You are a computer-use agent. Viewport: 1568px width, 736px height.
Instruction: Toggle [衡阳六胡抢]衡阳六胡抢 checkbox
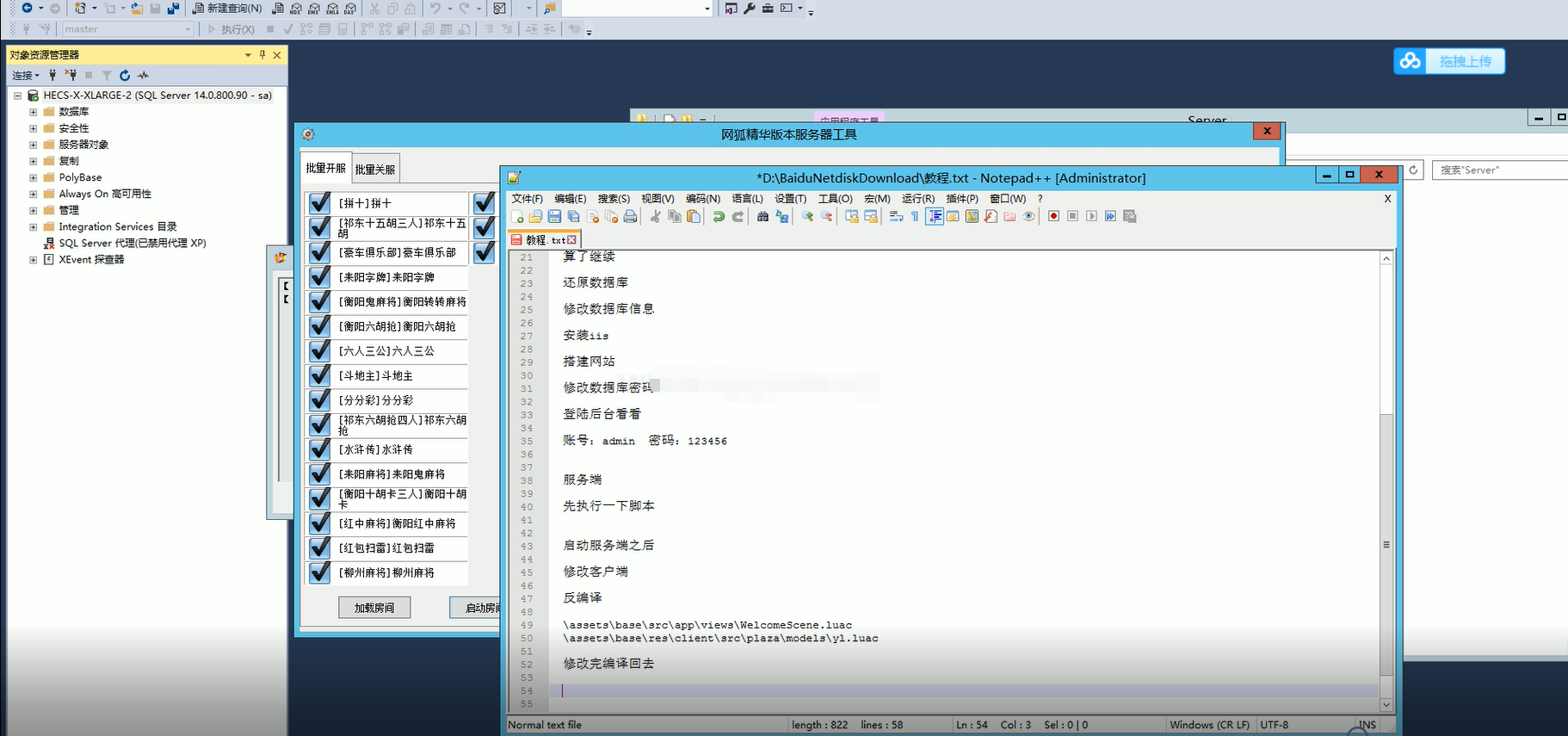pos(319,326)
